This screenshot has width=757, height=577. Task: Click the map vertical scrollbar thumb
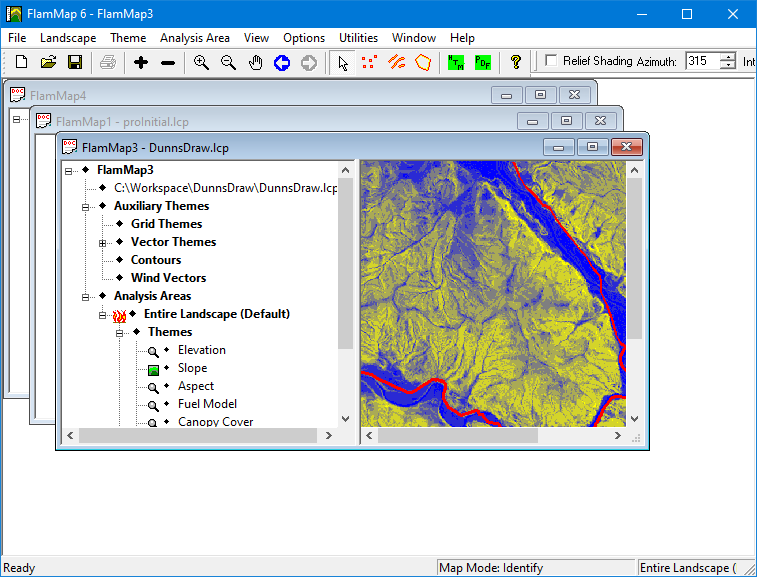[x=634, y=259]
